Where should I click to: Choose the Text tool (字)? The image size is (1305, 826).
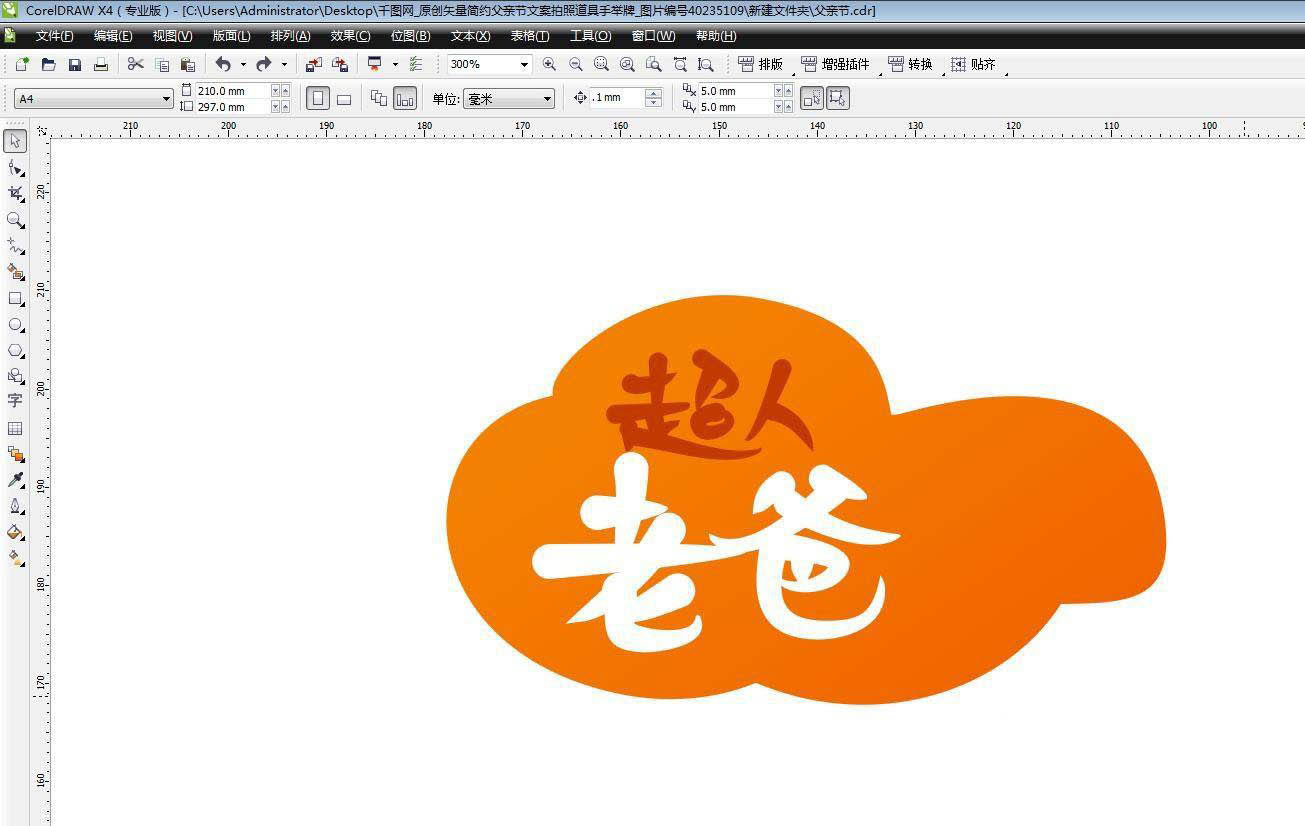tap(15, 401)
